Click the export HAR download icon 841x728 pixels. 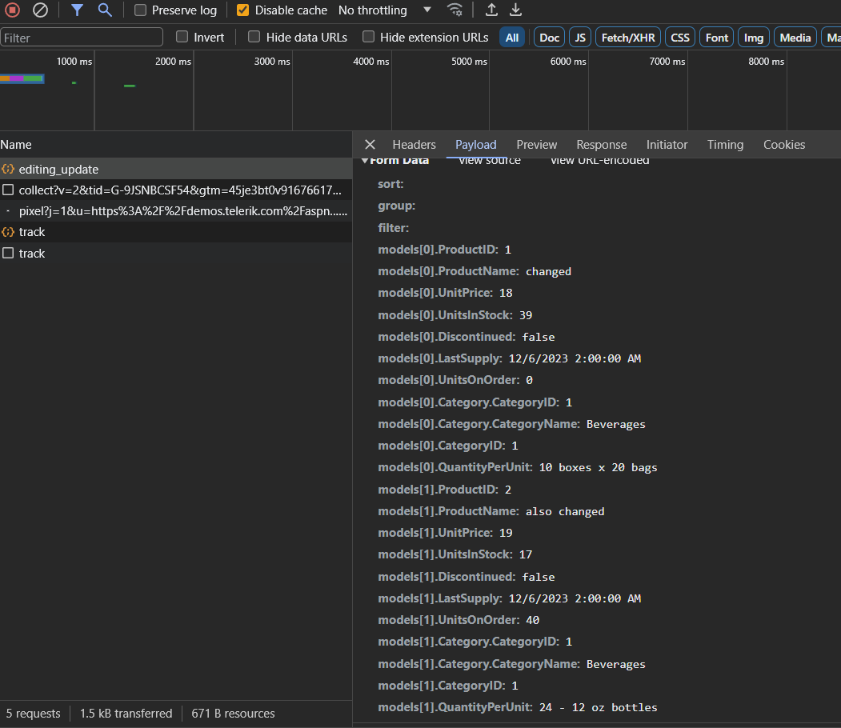pyautogui.click(x=516, y=10)
